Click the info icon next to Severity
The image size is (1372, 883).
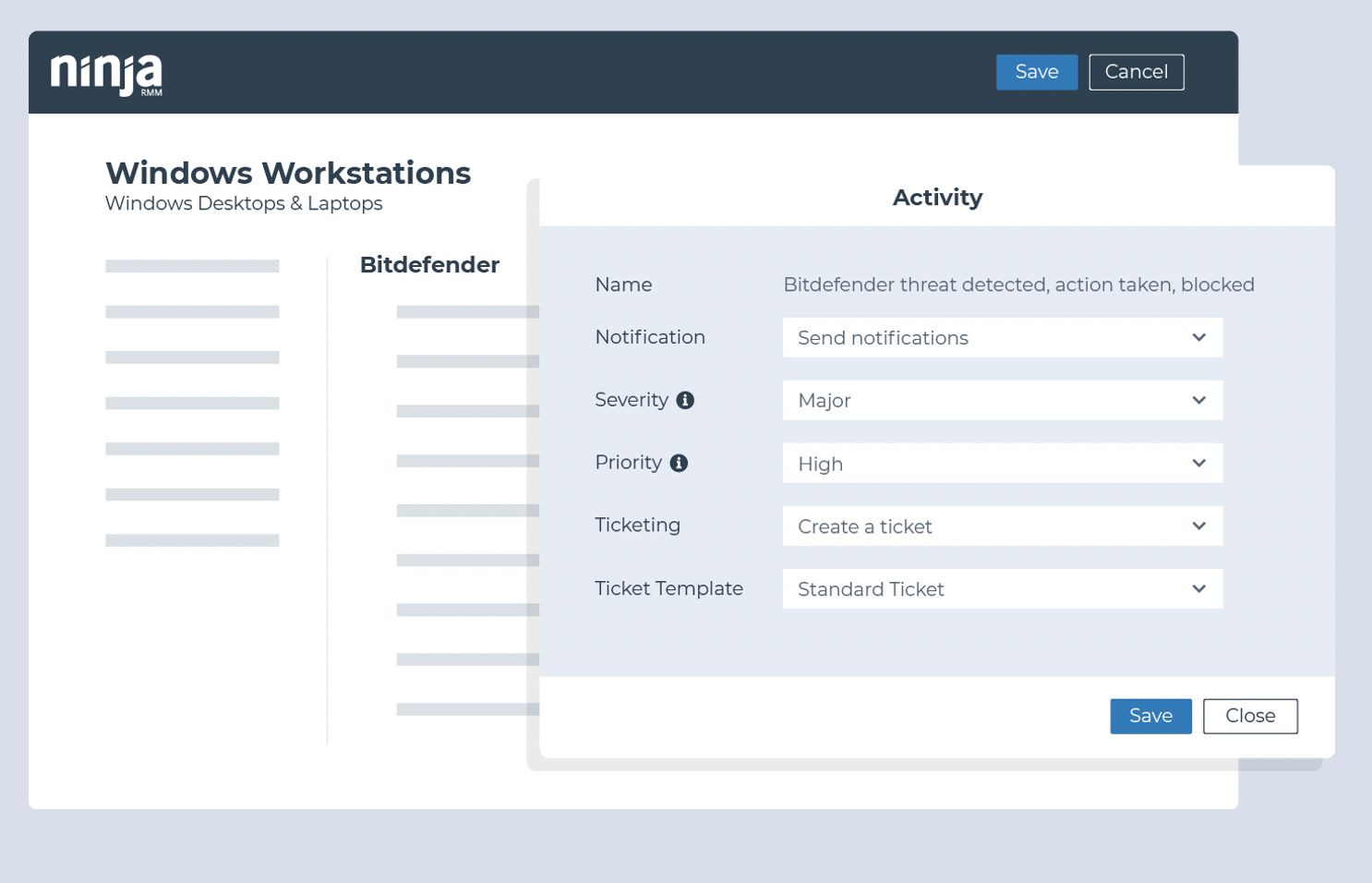[x=684, y=400]
